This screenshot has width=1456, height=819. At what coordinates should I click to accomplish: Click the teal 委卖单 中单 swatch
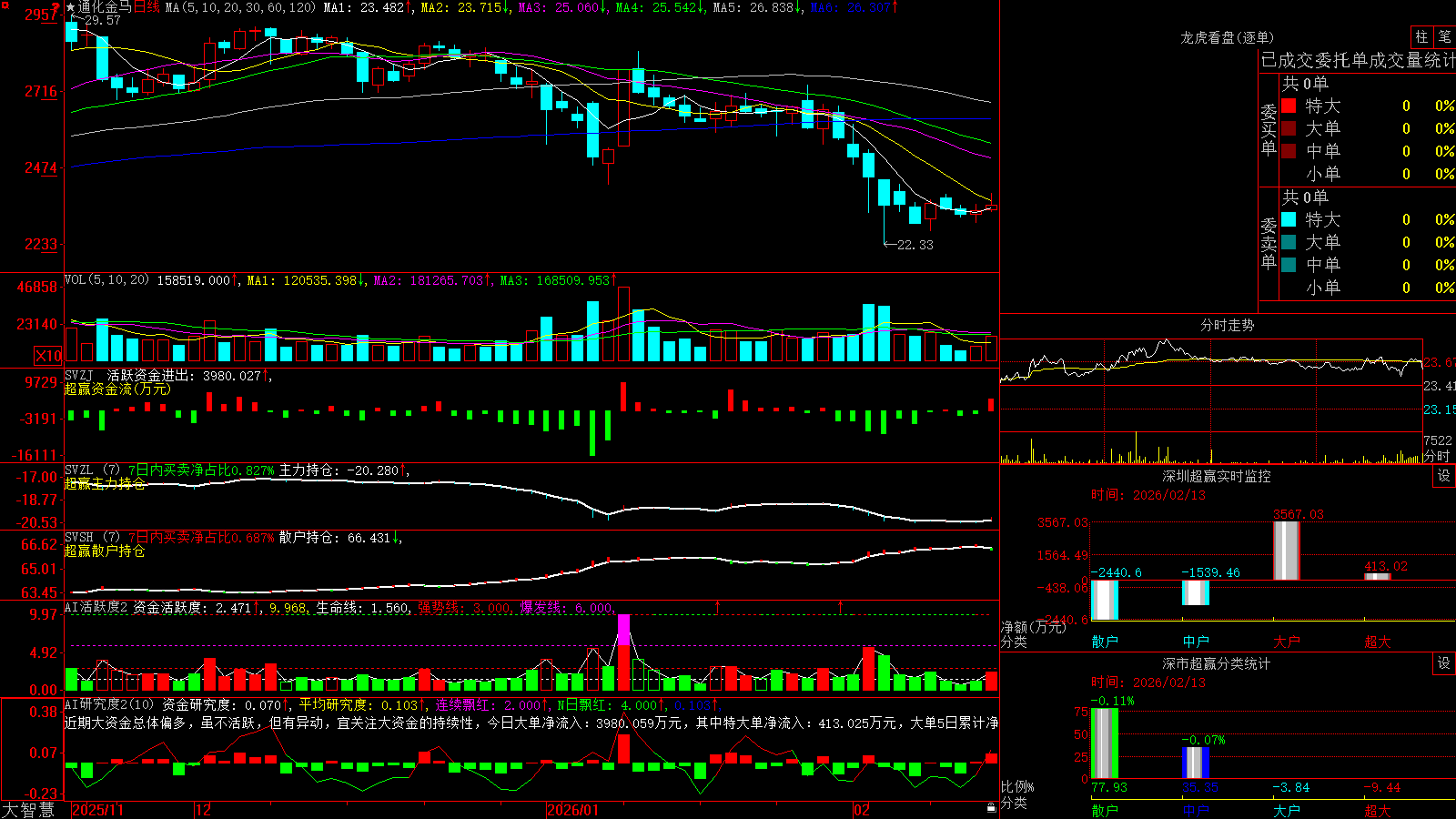tap(1289, 265)
